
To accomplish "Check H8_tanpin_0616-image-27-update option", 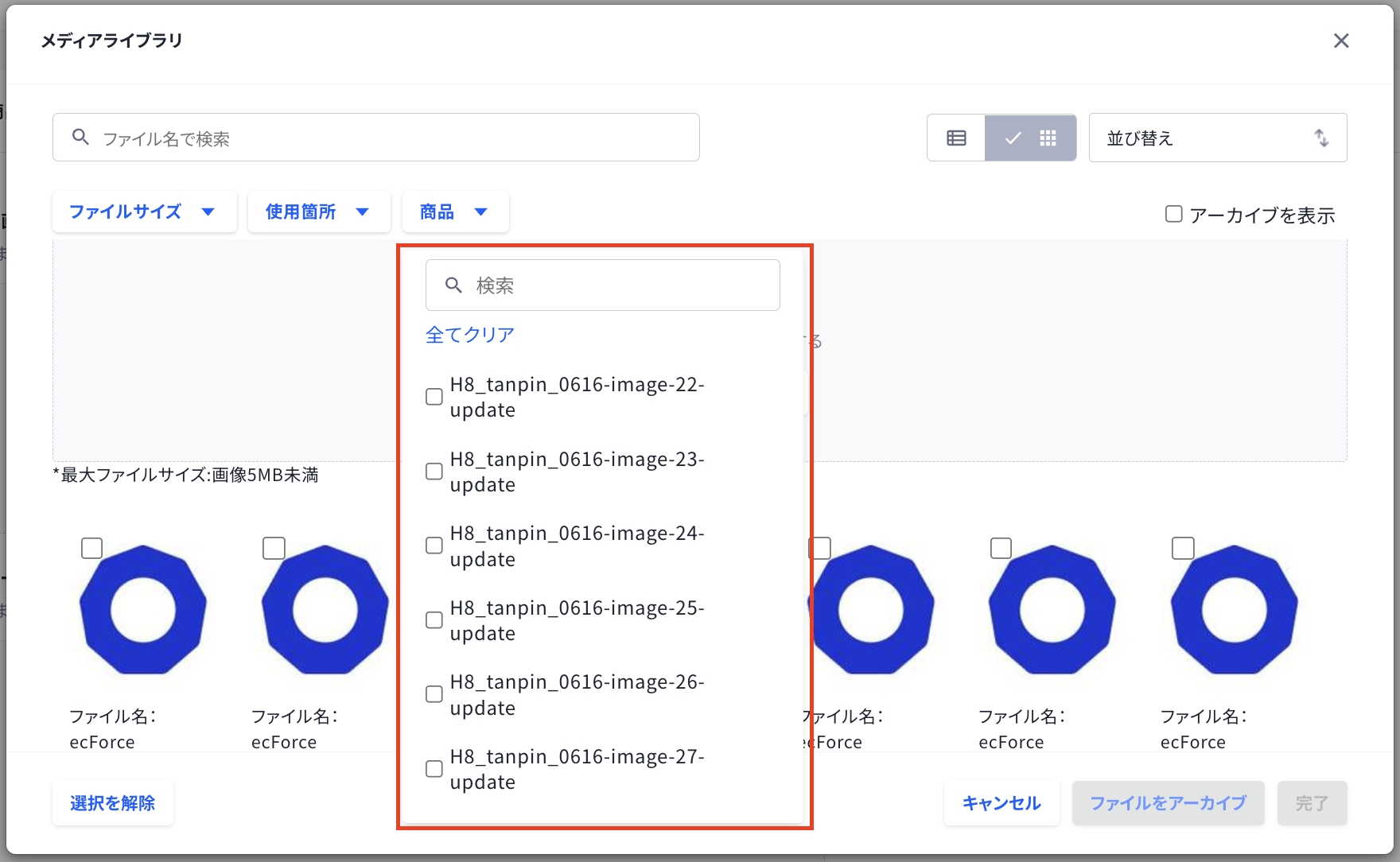I will (x=434, y=769).
